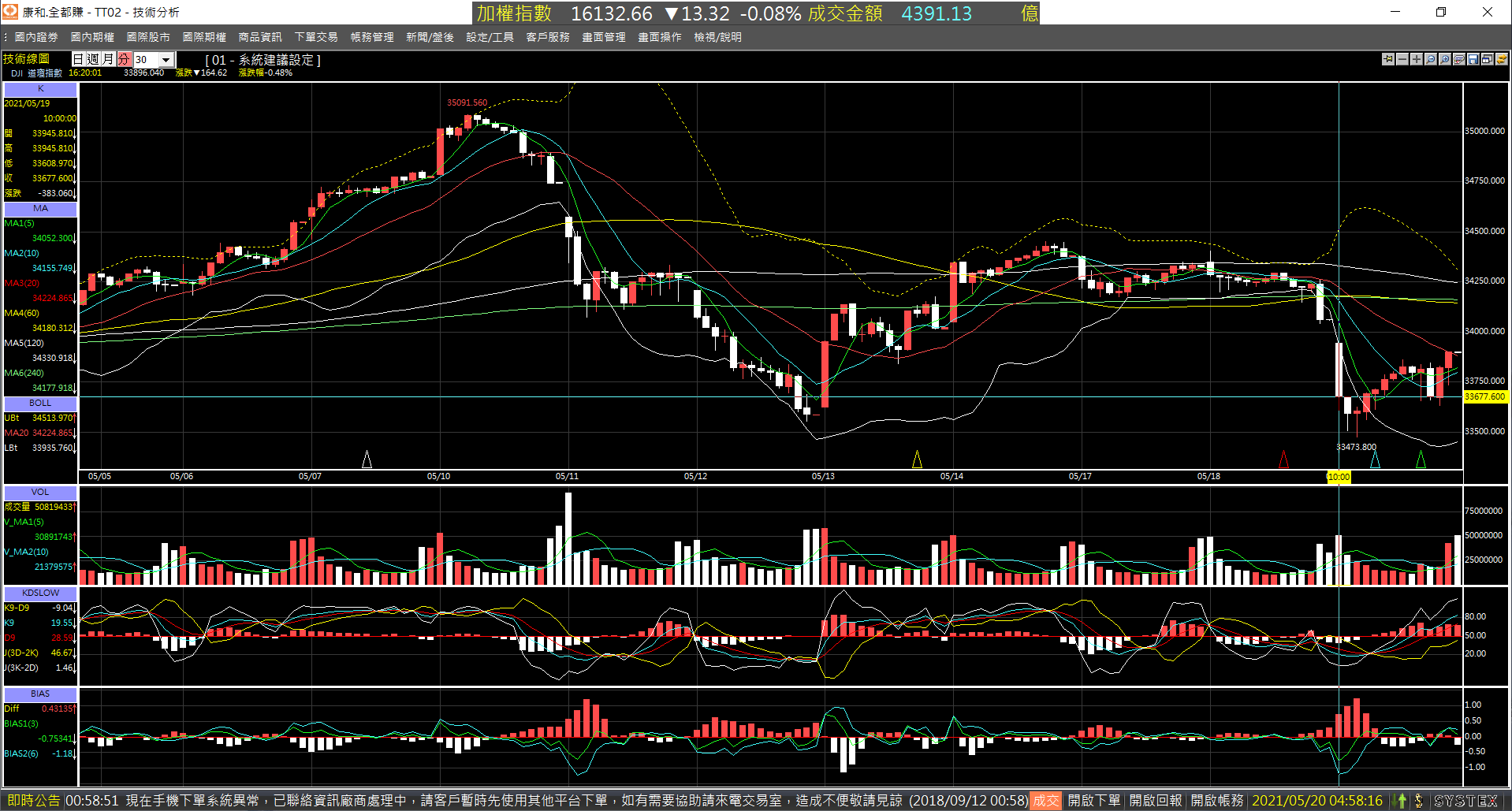
Task: Click the red triangle marker near 05/18
Action: [x=1283, y=459]
